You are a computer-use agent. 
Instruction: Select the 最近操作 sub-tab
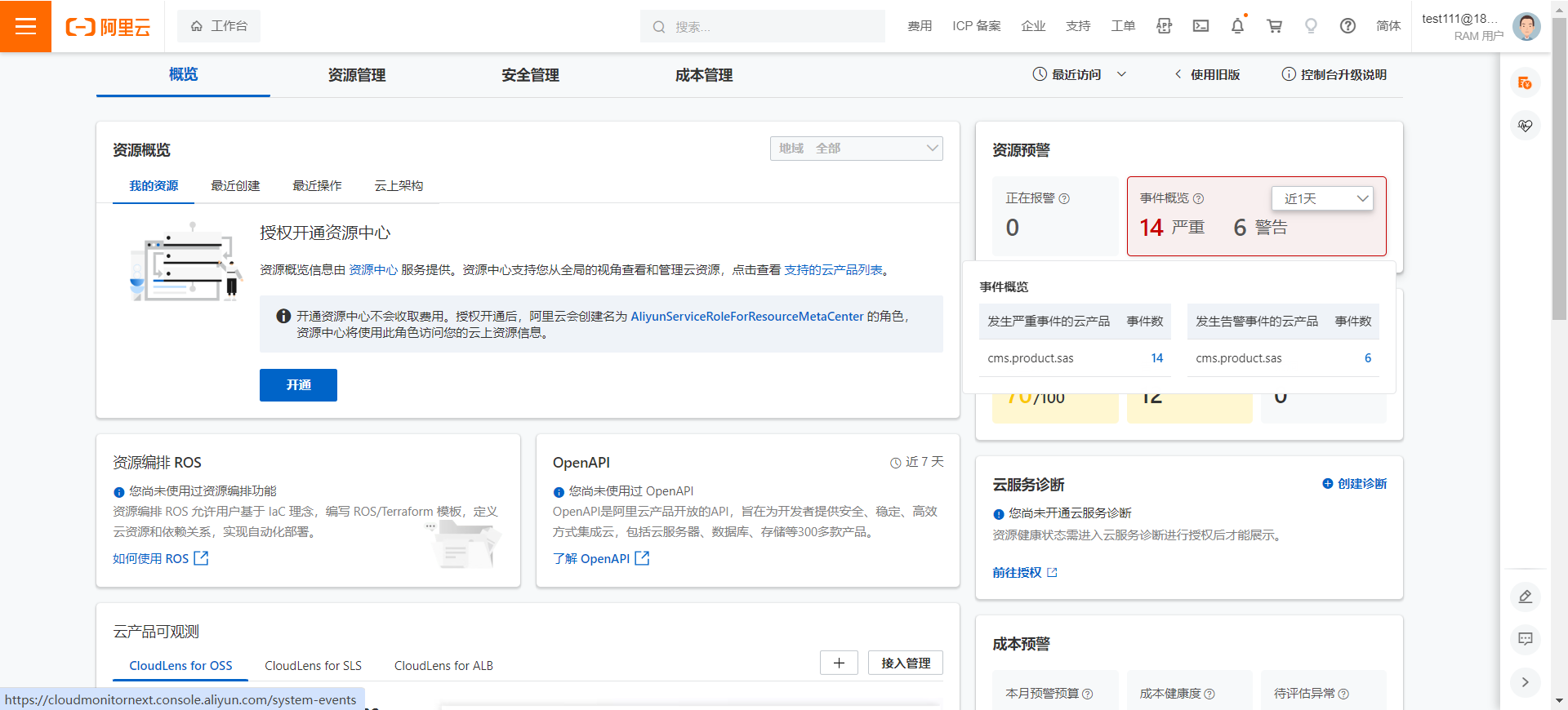pyautogui.click(x=317, y=186)
